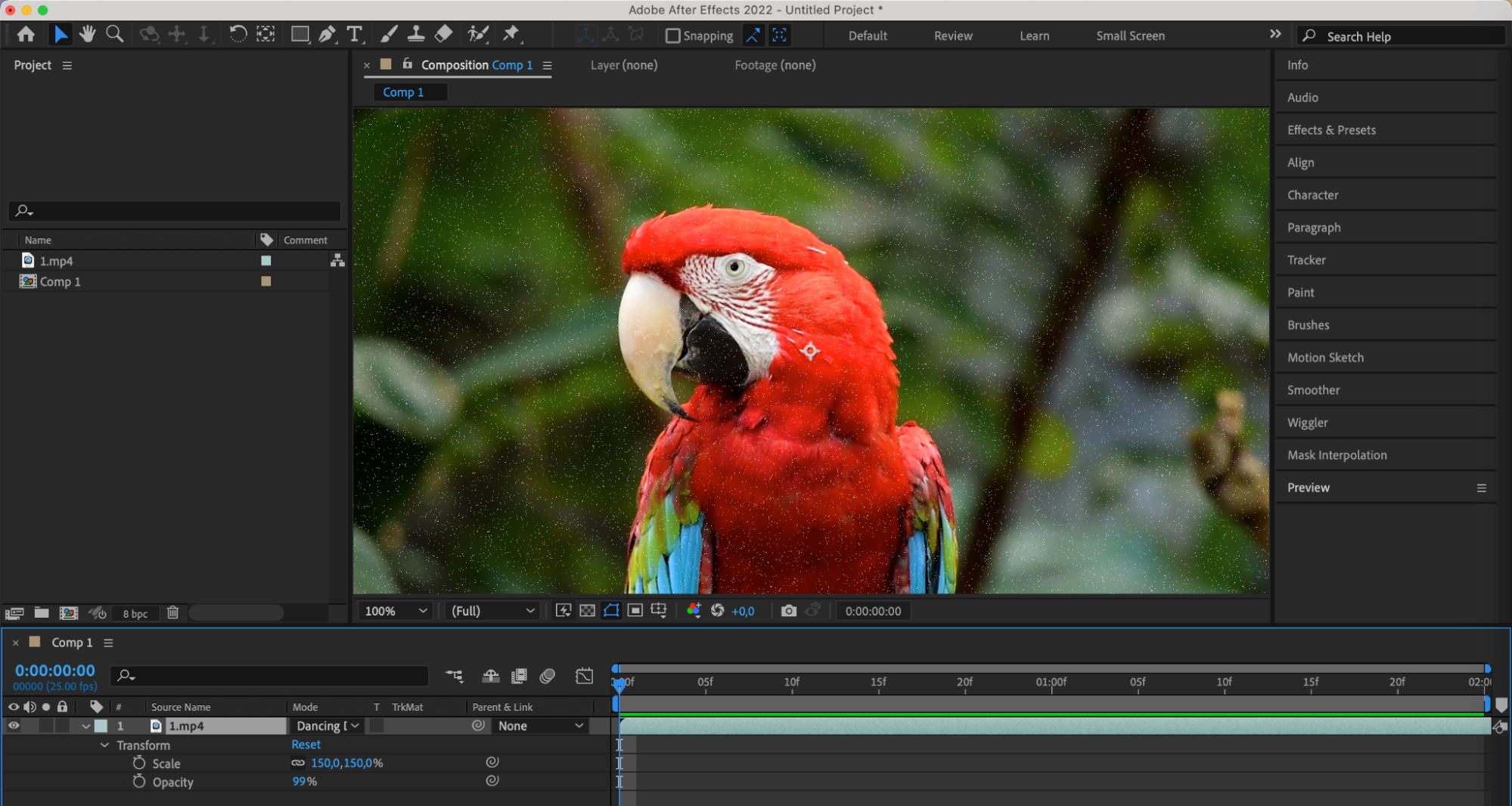Activate the Puppet Pin tool
This screenshot has height=806, width=1512.
(x=511, y=34)
